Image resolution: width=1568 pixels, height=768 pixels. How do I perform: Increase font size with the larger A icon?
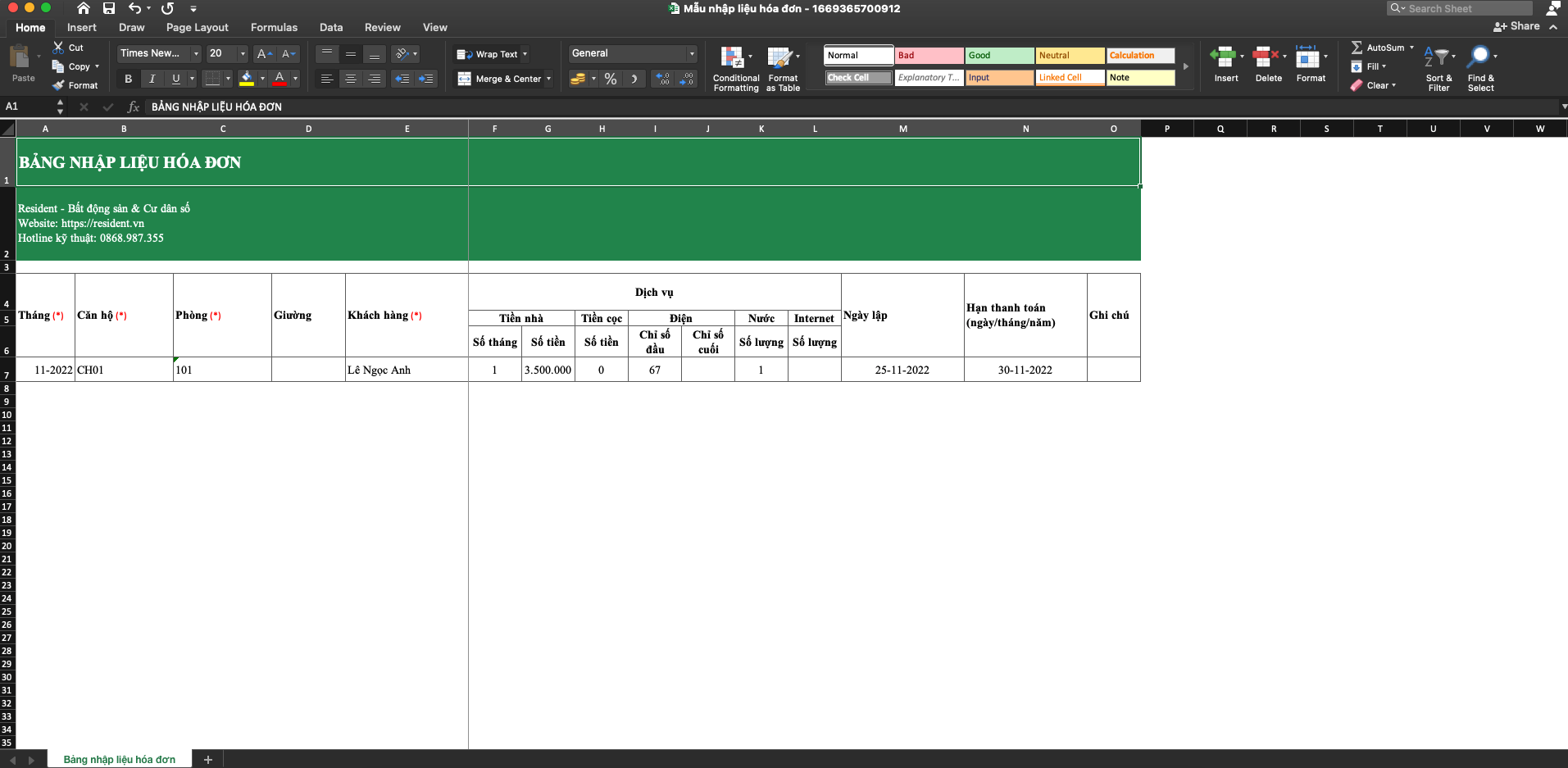(x=263, y=54)
